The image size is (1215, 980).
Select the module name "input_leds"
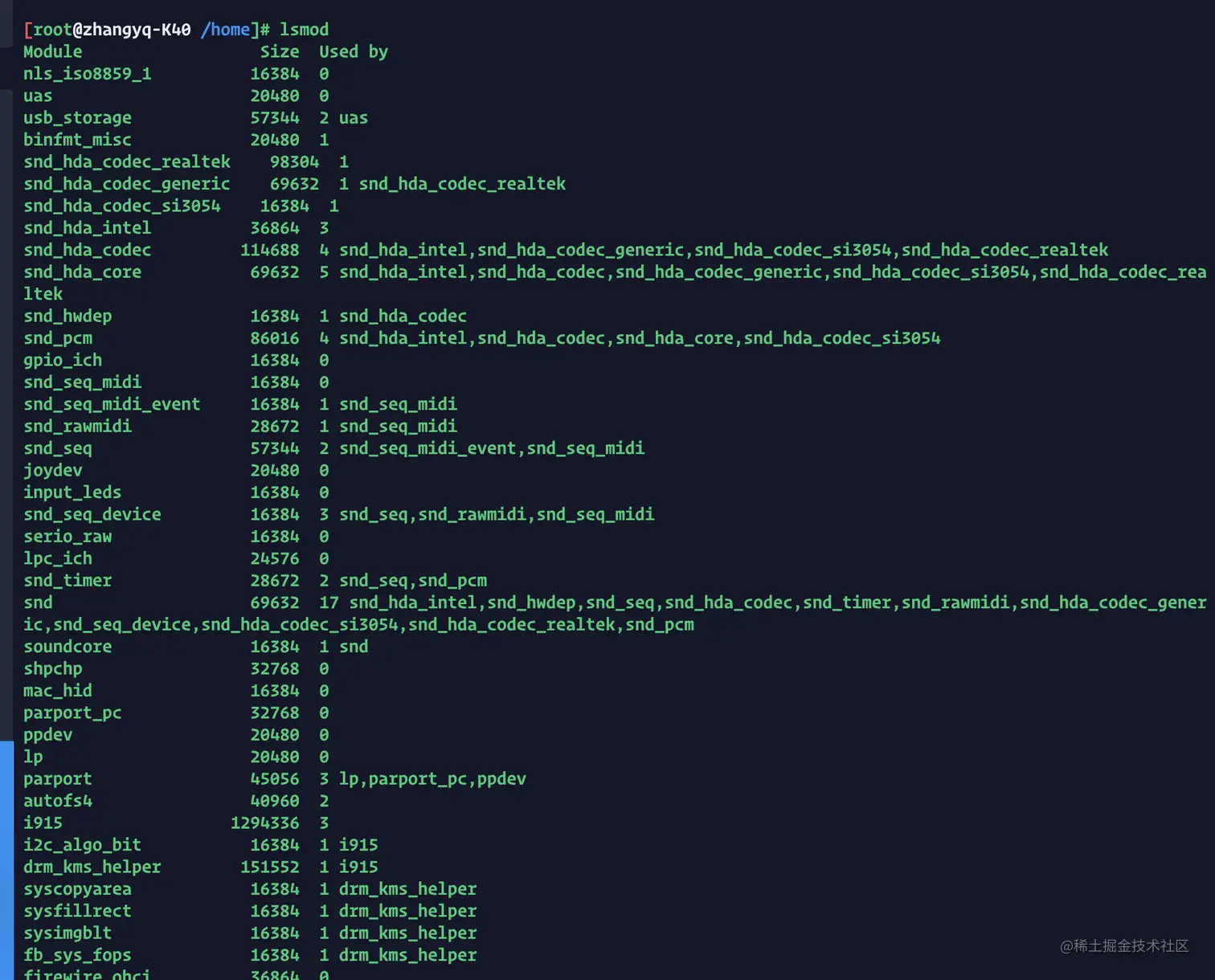72,492
